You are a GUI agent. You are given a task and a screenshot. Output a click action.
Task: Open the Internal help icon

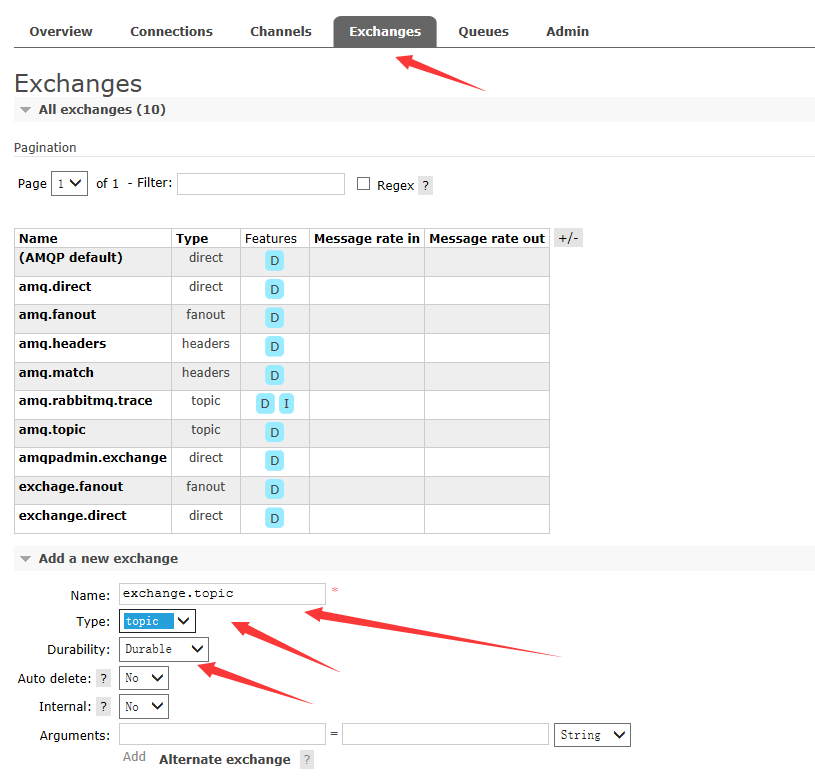click(103, 707)
